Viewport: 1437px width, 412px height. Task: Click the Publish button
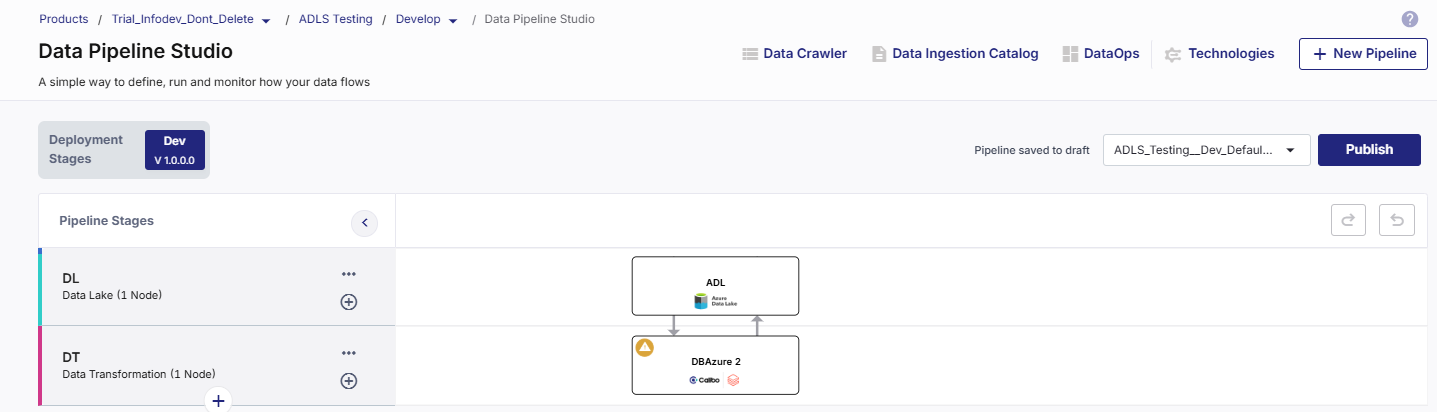pyautogui.click(x=1369, y=150)
